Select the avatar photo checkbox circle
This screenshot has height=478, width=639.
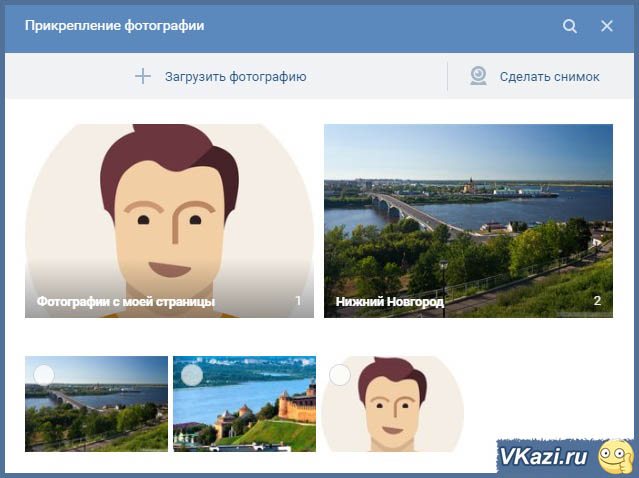point(339,375)
